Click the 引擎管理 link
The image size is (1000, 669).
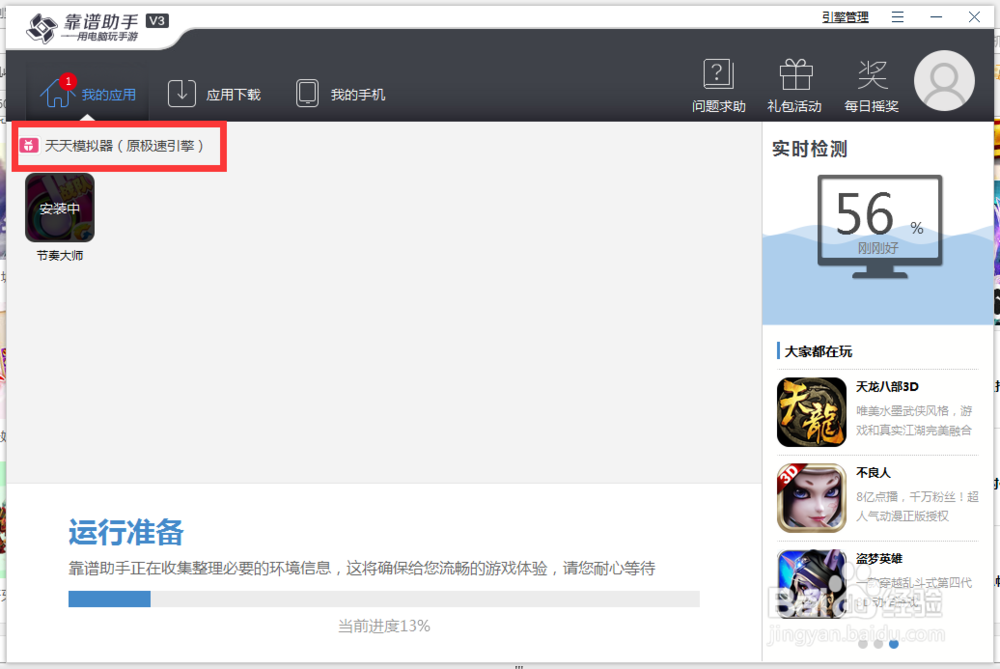click(x=845, y=17)
